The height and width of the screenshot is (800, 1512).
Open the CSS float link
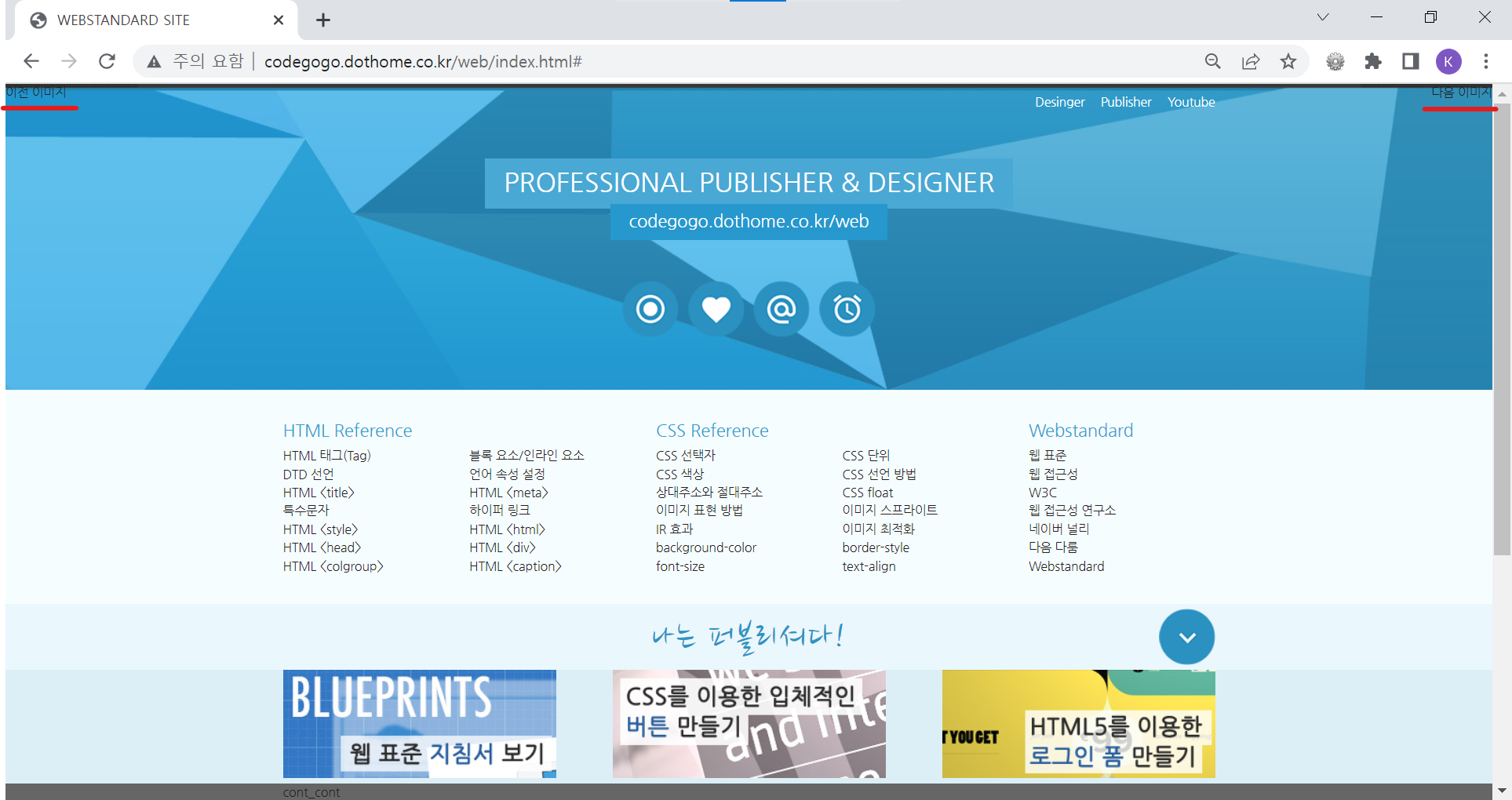pyautogui.click(x=868, y=493)
